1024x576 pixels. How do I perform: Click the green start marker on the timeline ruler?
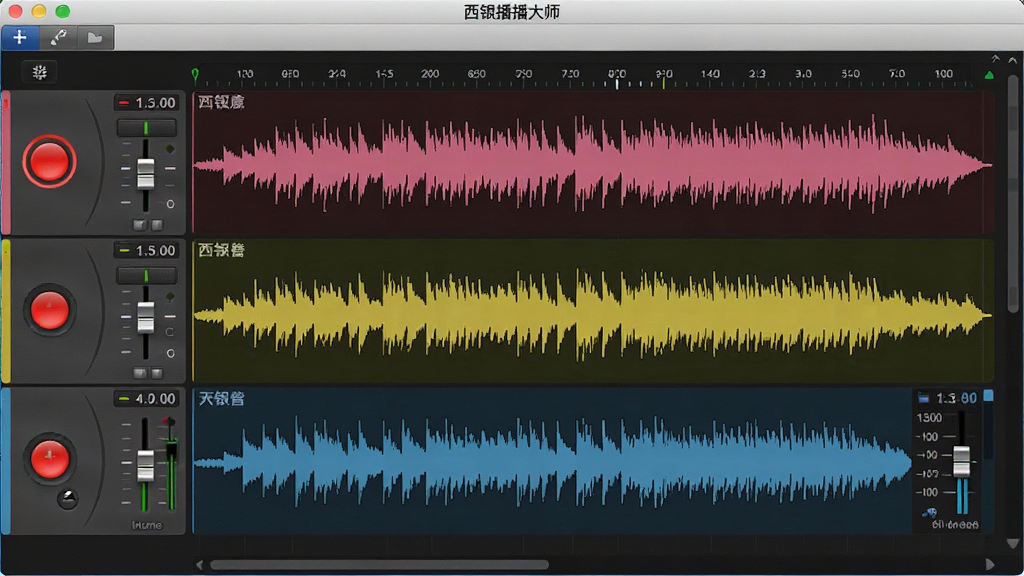tap(195, 75)
